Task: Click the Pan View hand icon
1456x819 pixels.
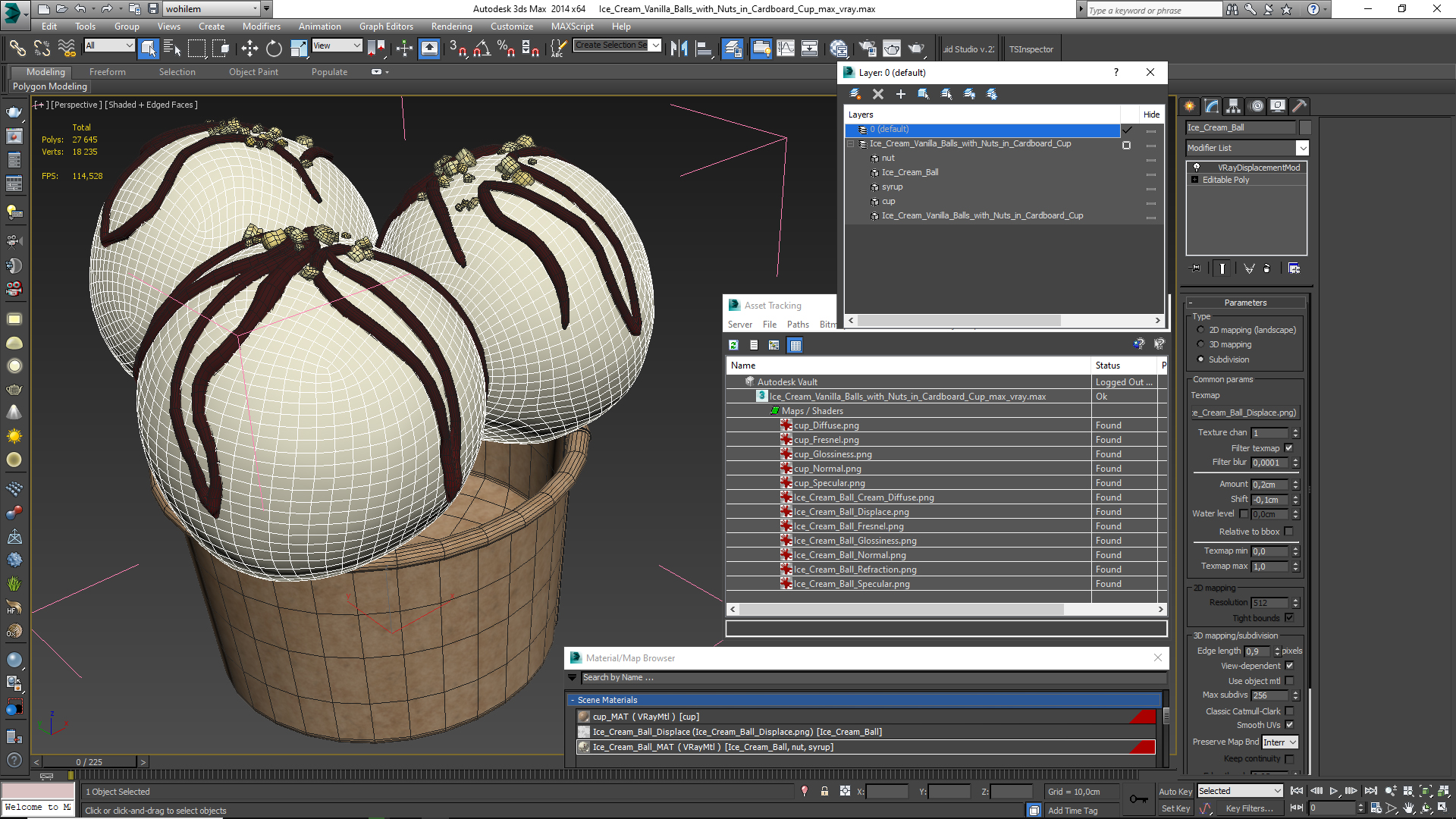Action: 1408,808
